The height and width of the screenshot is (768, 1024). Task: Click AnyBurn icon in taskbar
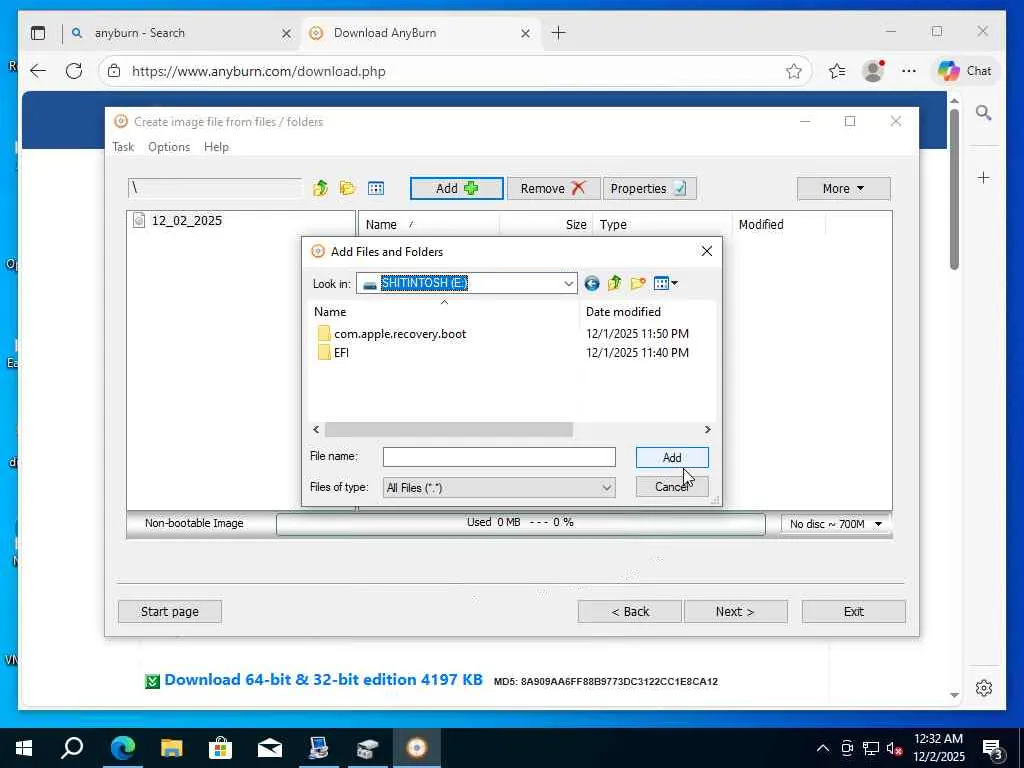pos(417,748)
